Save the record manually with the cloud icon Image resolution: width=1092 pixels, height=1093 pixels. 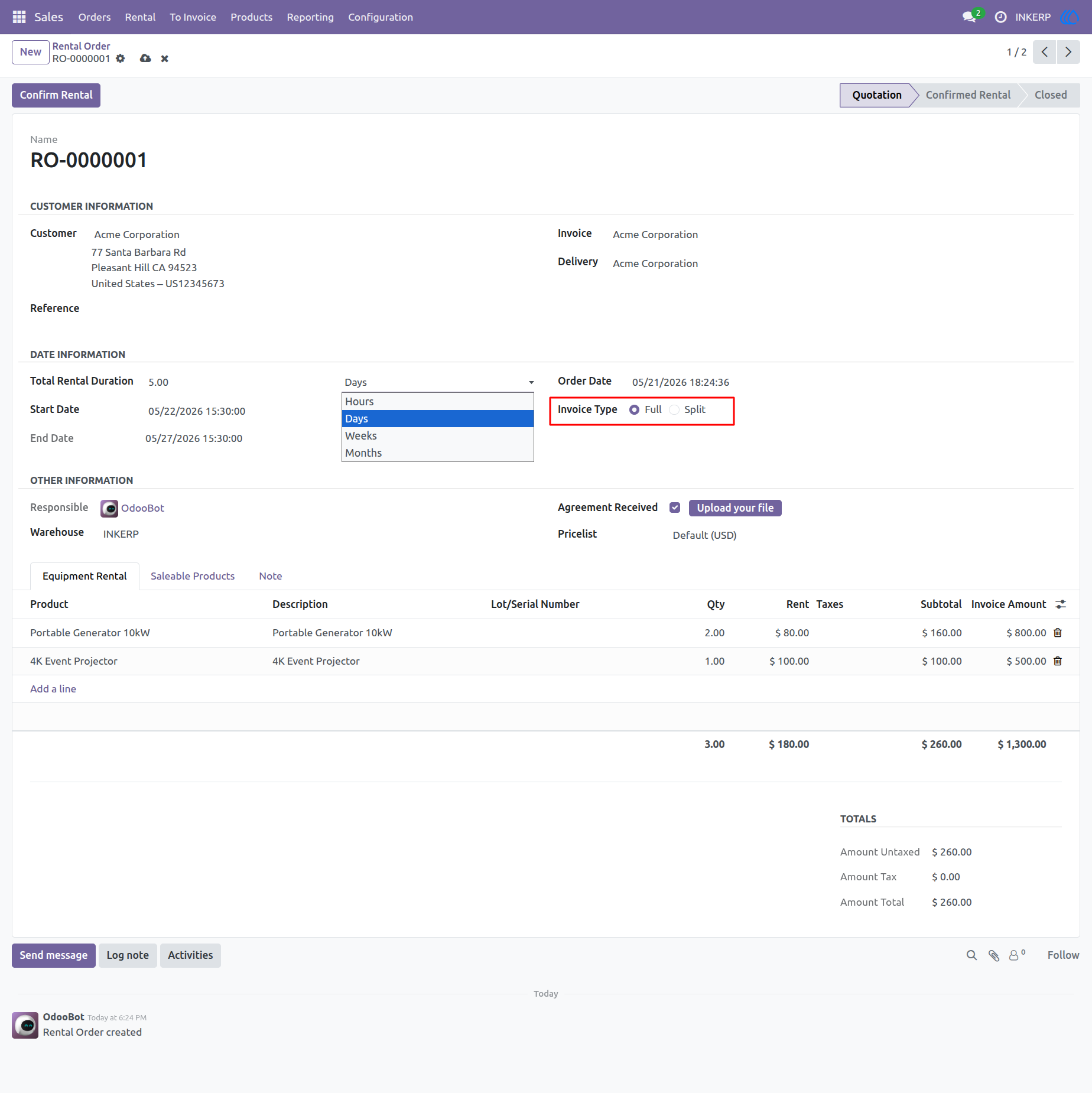(145, 58)
